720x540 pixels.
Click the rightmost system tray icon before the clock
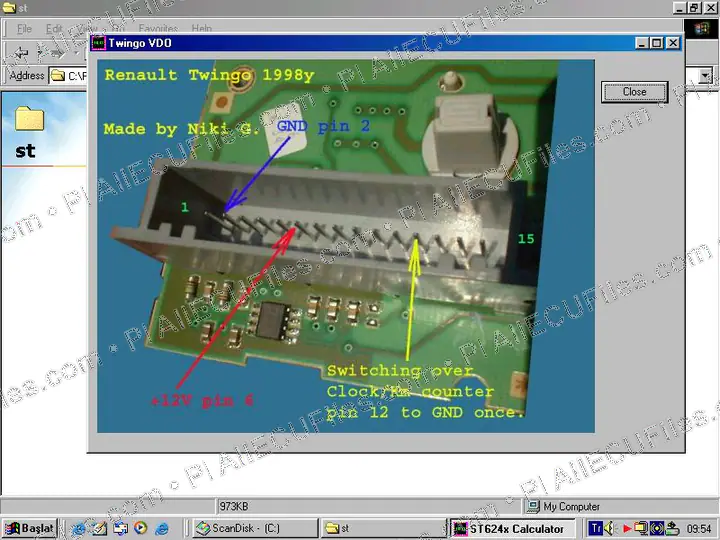point(673,529)
